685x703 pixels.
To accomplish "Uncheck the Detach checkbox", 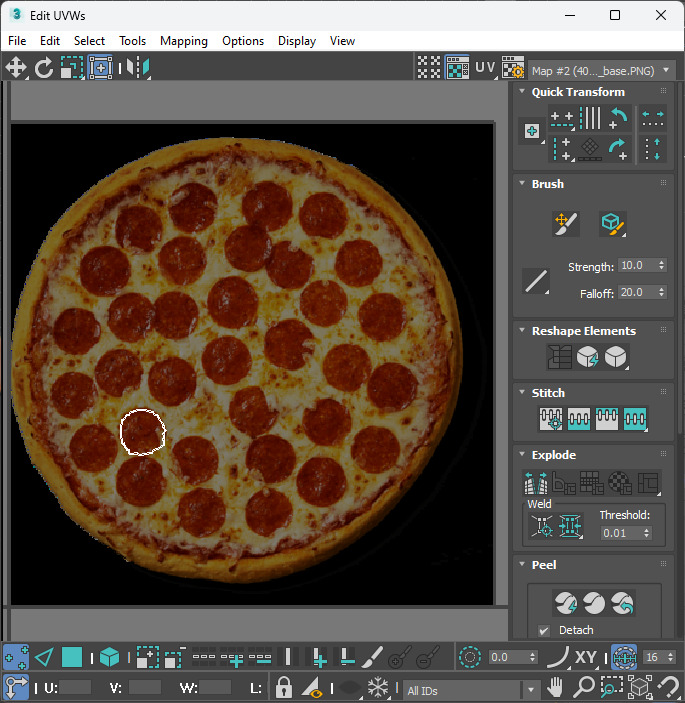I will tap(544, 630).
